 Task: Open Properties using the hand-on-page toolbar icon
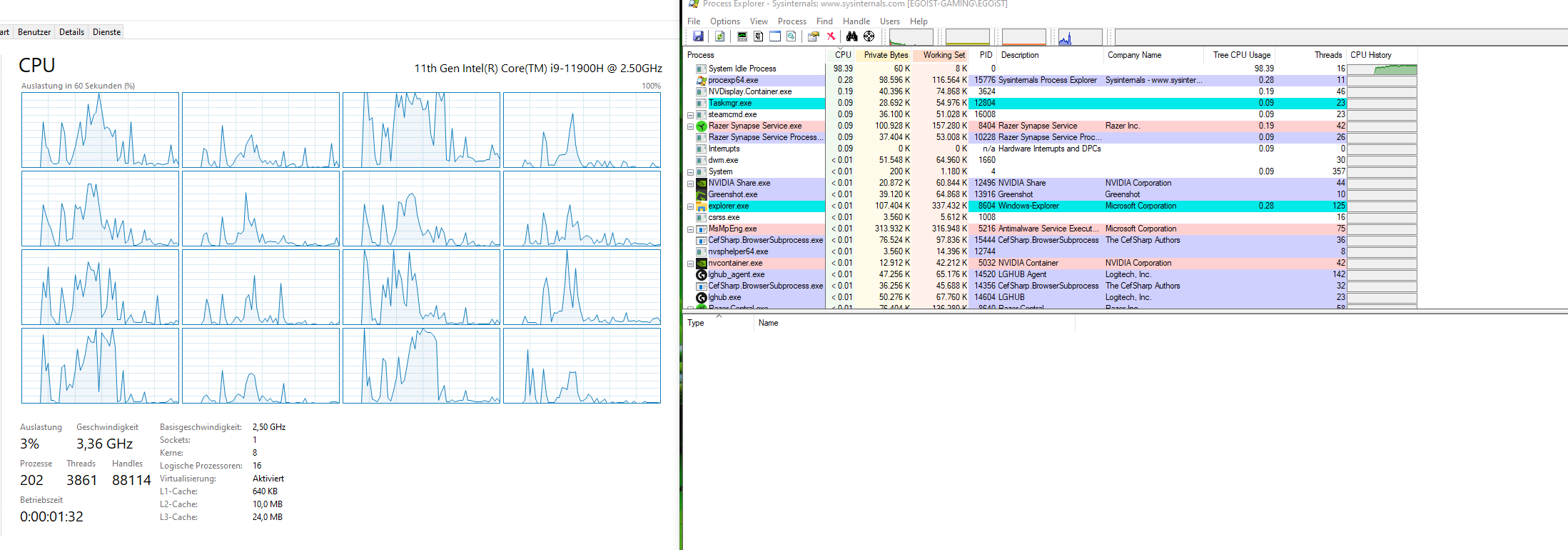[814, 36]
